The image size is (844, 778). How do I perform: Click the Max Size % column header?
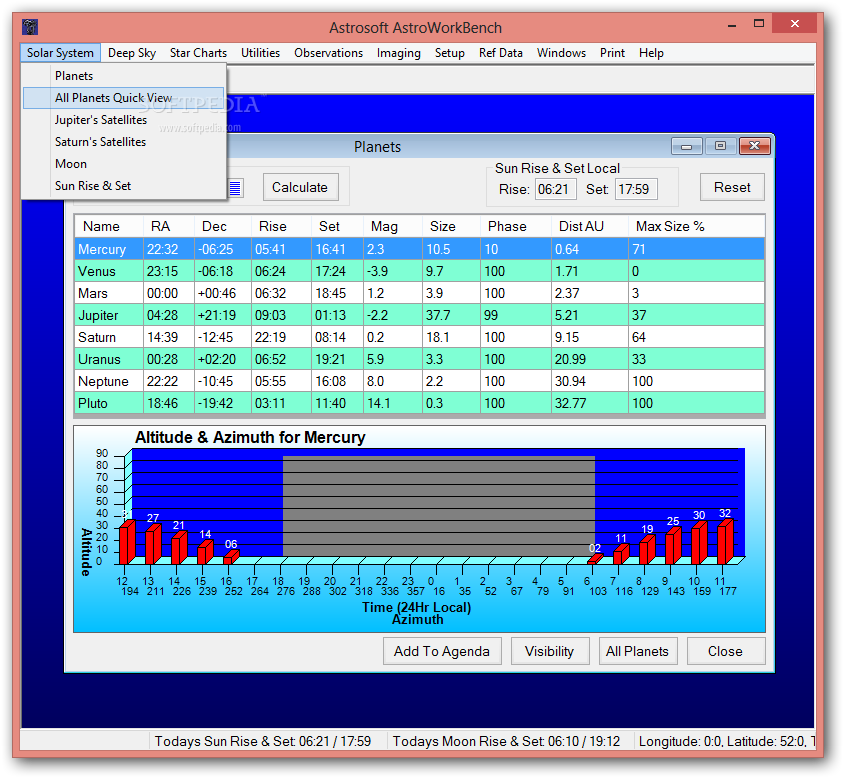pos(697,227)
